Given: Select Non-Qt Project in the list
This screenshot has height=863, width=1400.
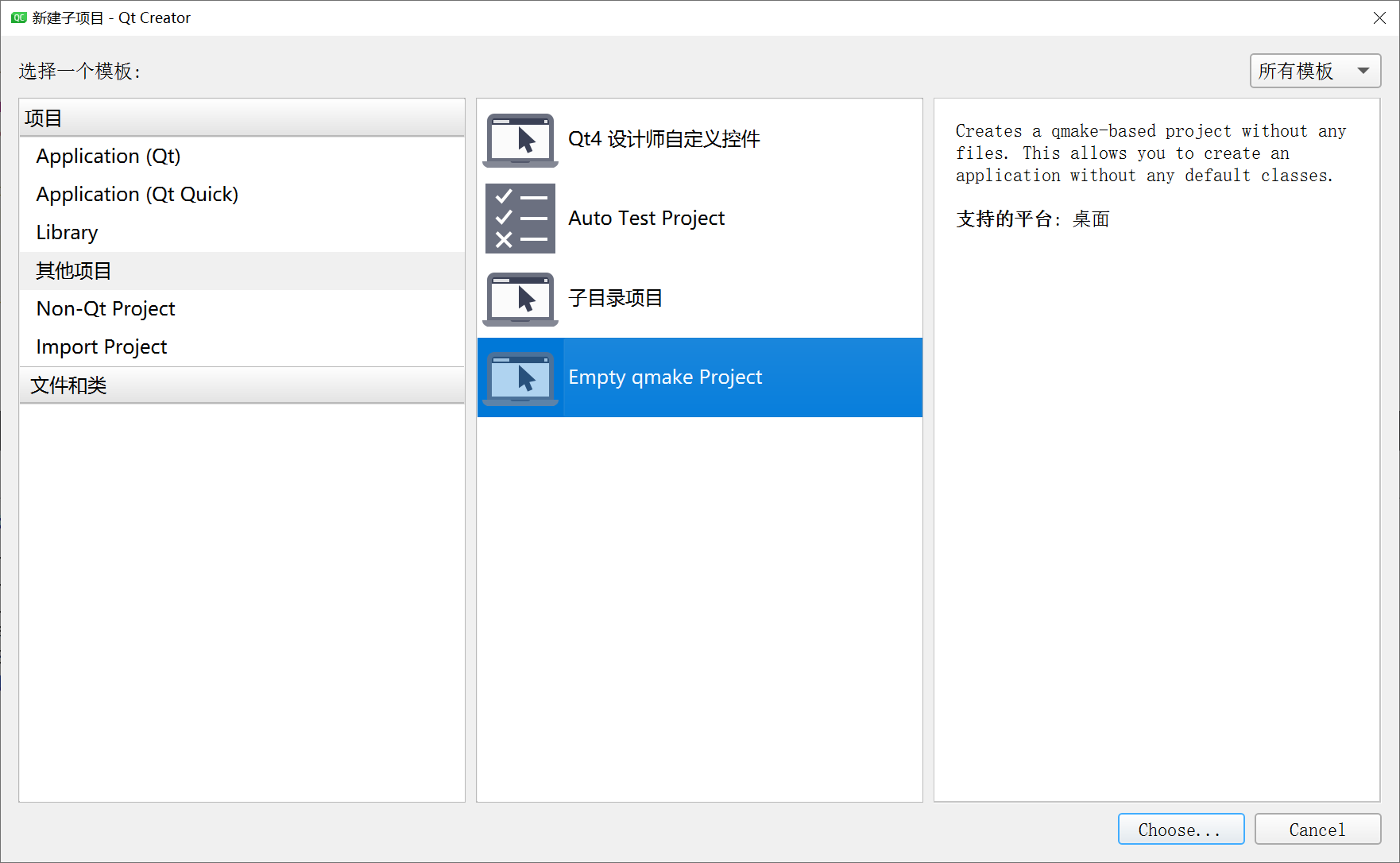Looking at the screenshot, I should [105, 308].
